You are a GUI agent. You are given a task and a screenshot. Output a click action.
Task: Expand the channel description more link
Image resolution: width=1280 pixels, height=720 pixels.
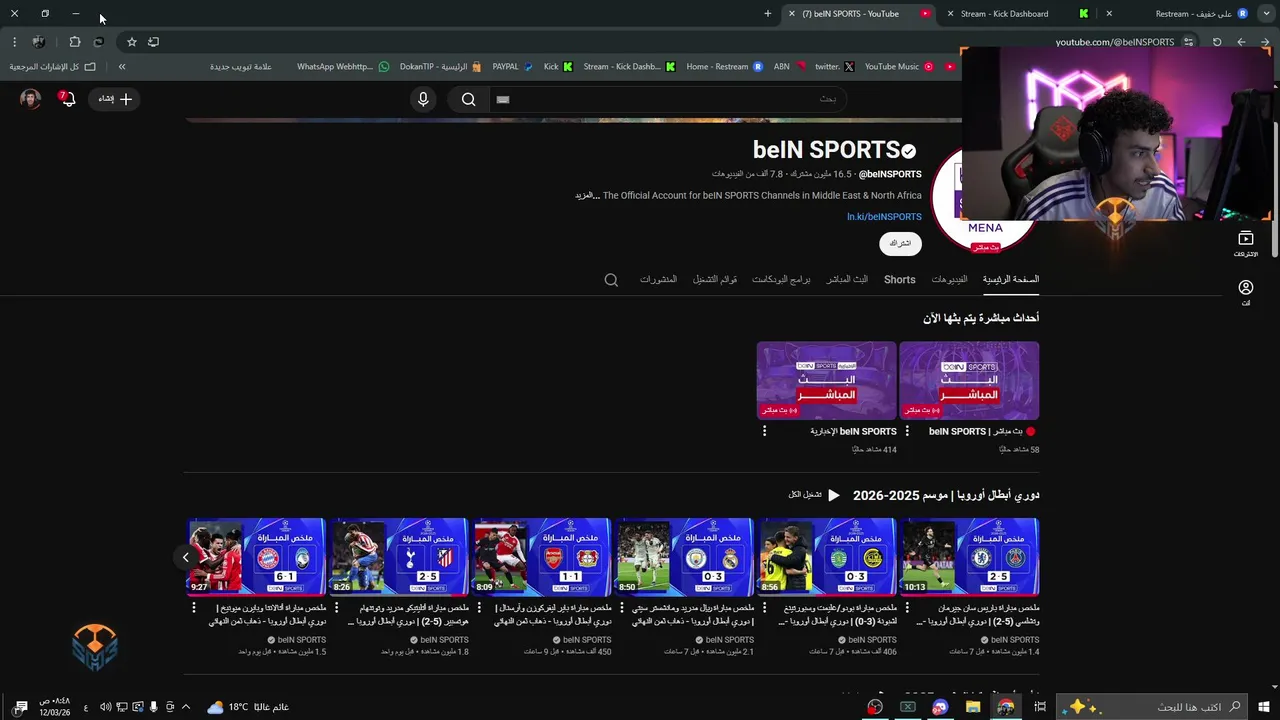(586, 196)
